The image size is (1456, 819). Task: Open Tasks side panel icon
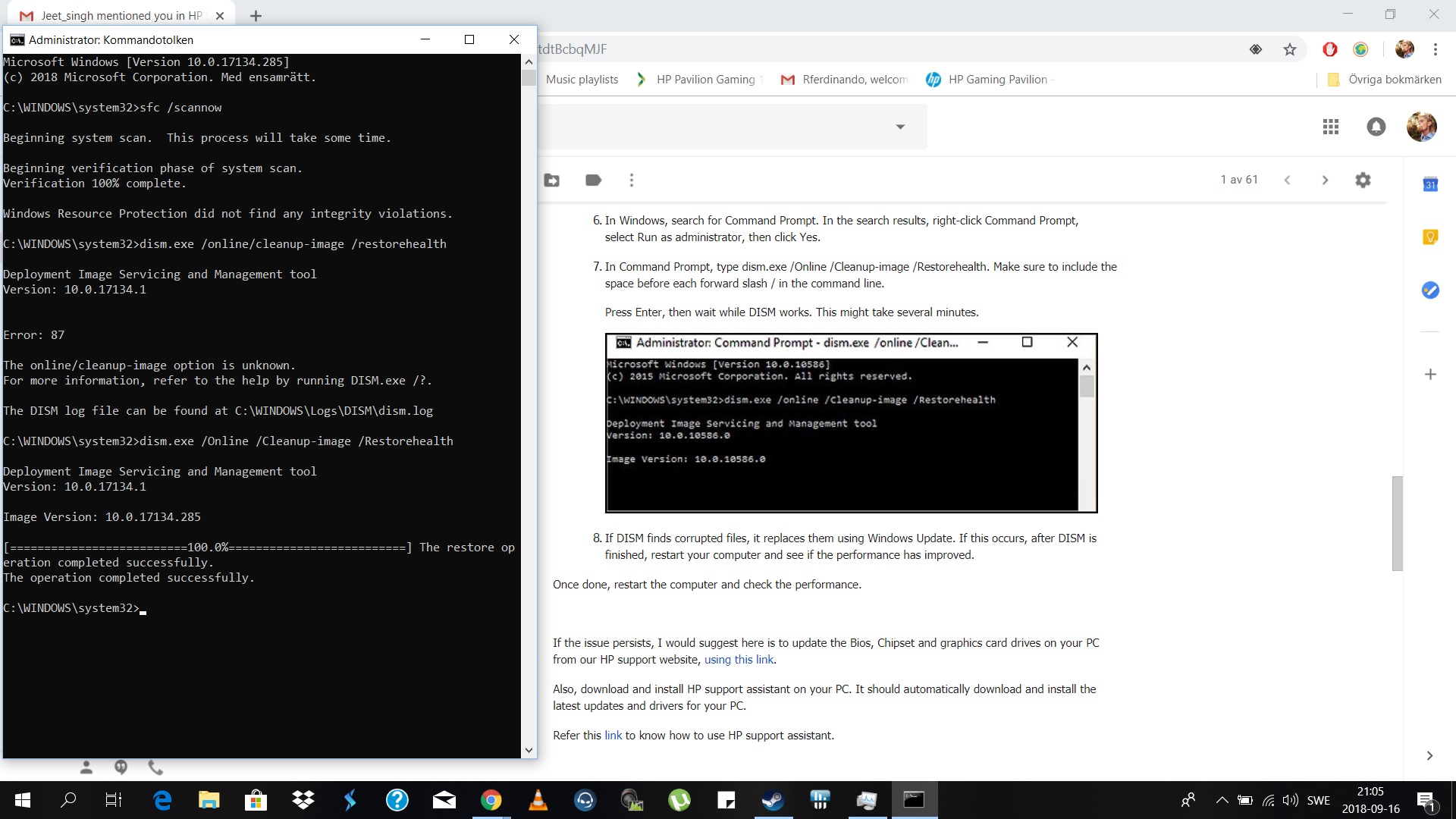1430,290
